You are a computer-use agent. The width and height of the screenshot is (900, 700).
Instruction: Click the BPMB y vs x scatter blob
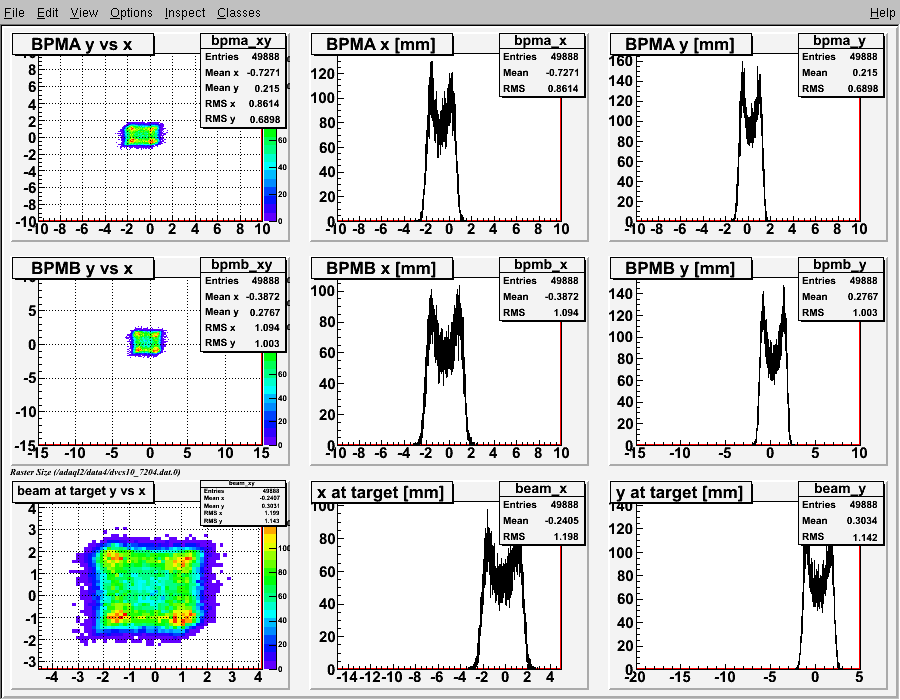147,341
